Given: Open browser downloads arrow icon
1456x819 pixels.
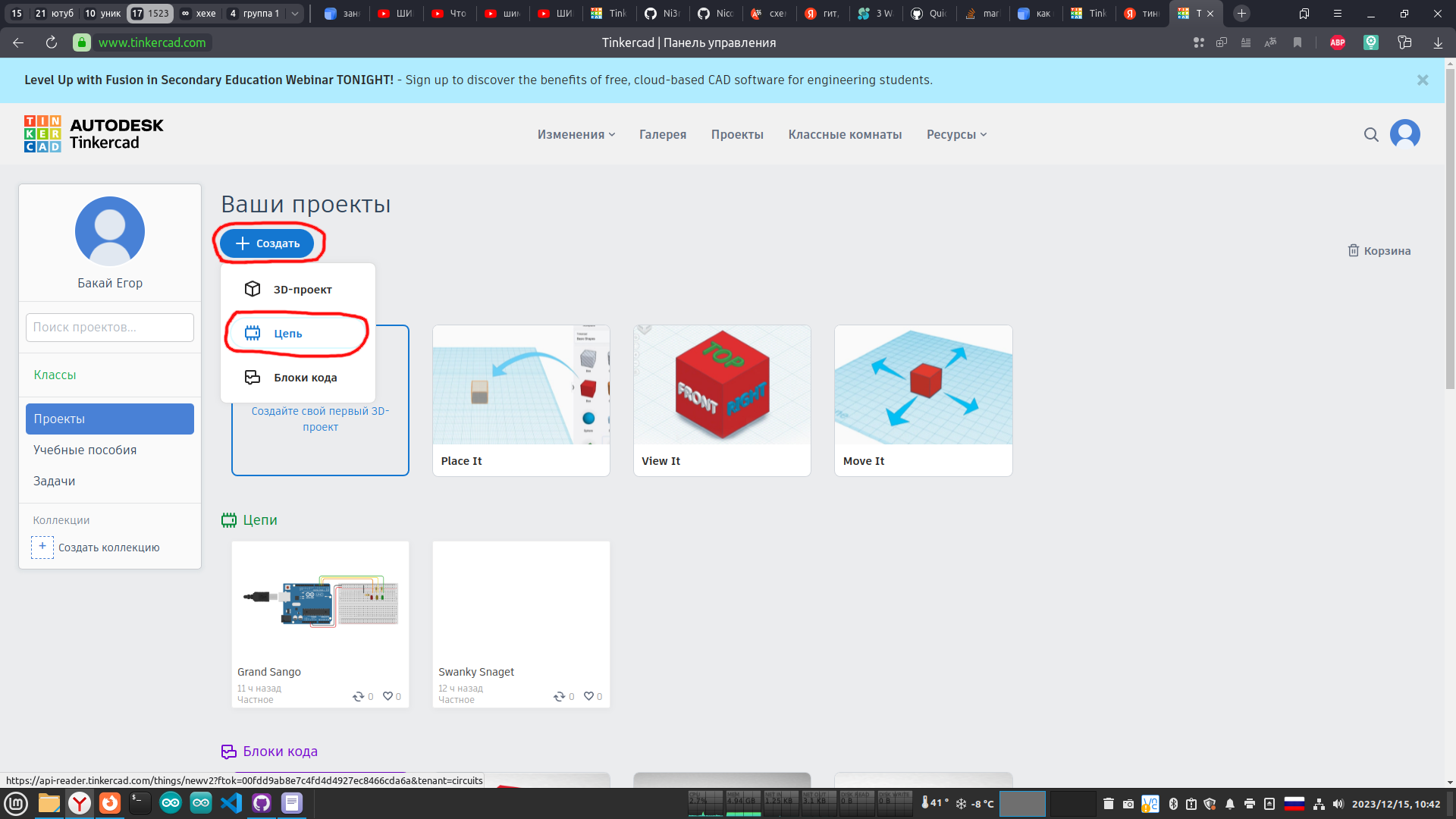Looking at the screenshot, I should click(x=1438, y=42).
